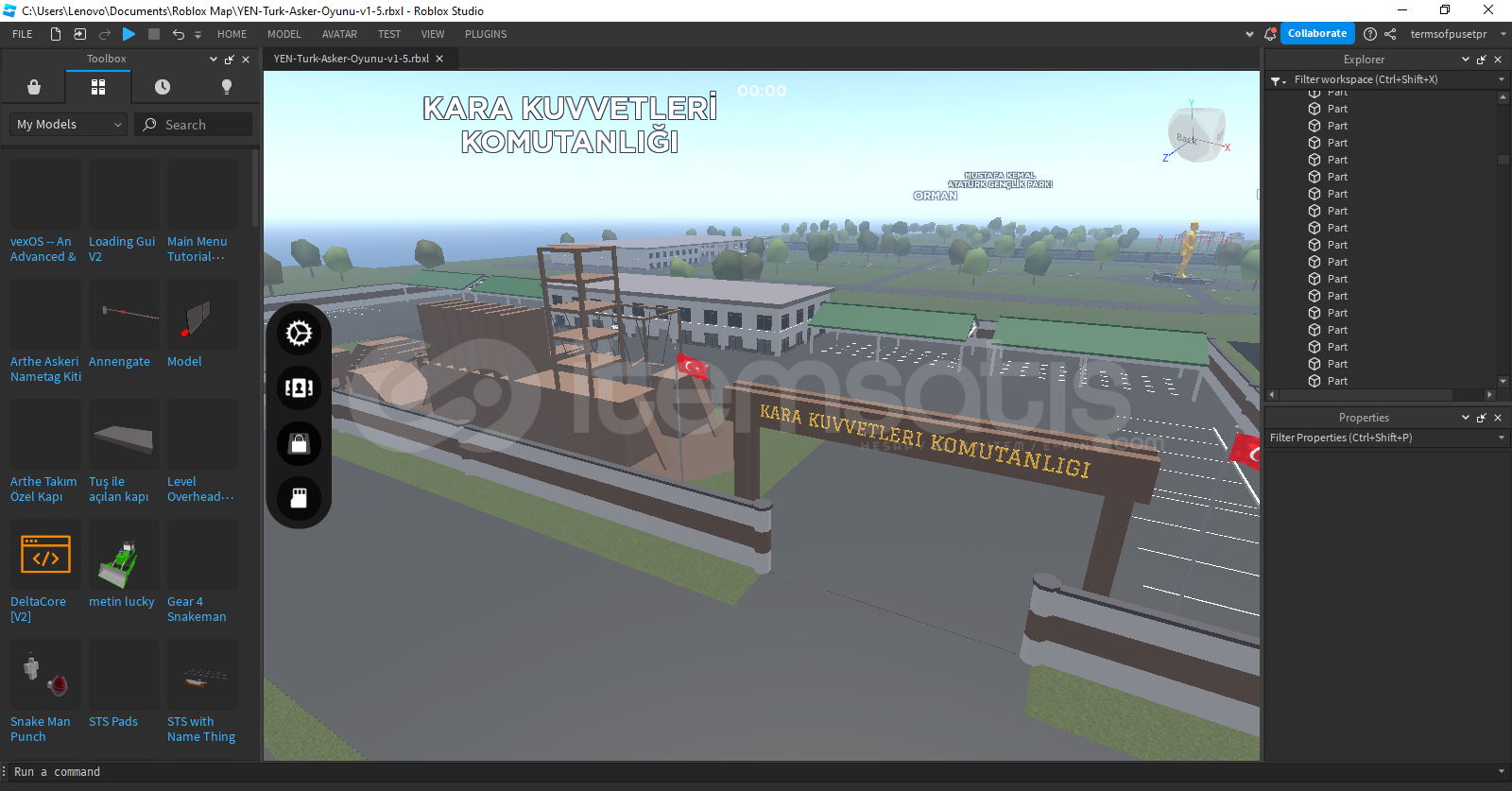Open Toolbox Recent clock tab

[163, 87]
